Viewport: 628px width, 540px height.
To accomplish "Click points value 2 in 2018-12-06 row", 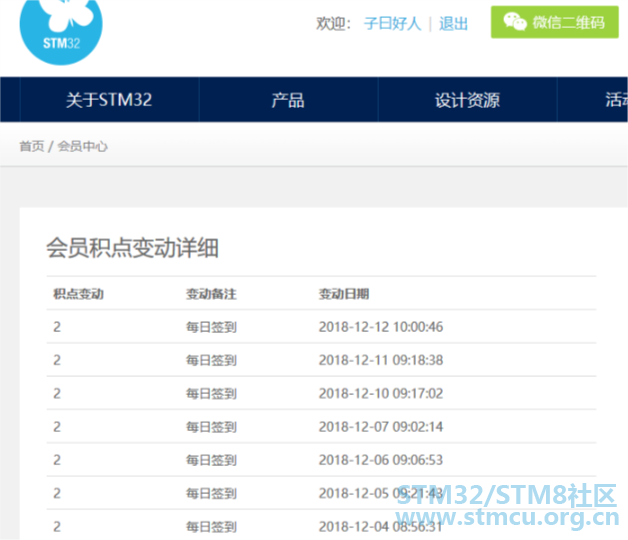I will tap(57, 460).
